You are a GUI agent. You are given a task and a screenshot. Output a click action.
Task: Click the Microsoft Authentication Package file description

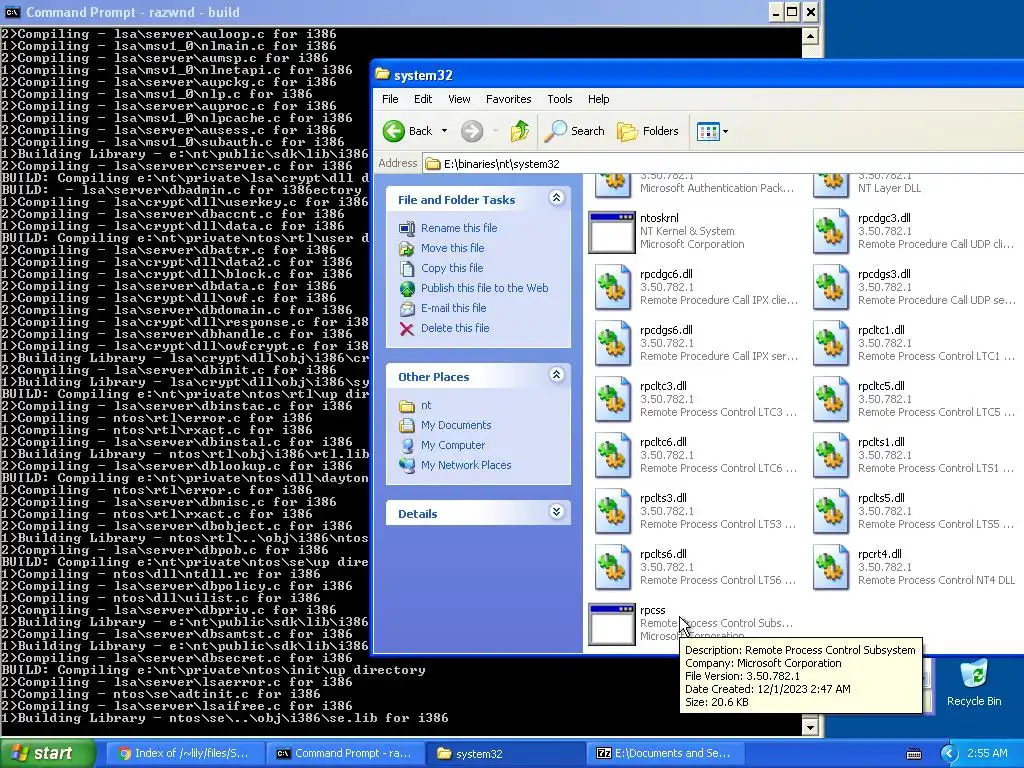point(717,188)
